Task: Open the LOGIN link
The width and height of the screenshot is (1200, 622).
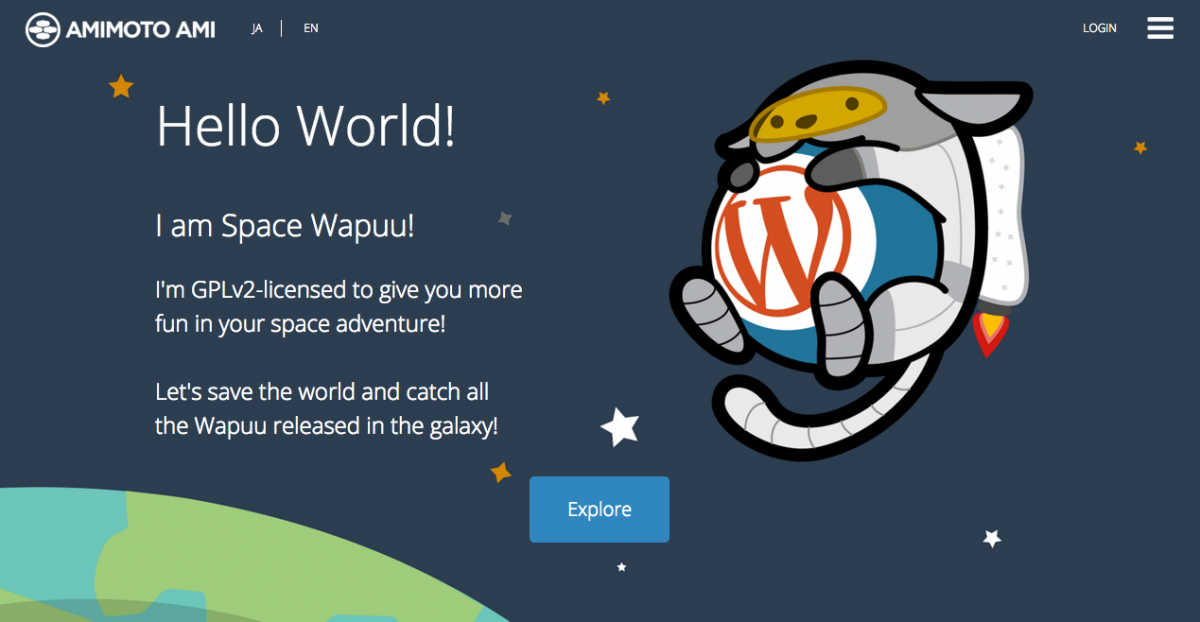Action: [1099, 28]
